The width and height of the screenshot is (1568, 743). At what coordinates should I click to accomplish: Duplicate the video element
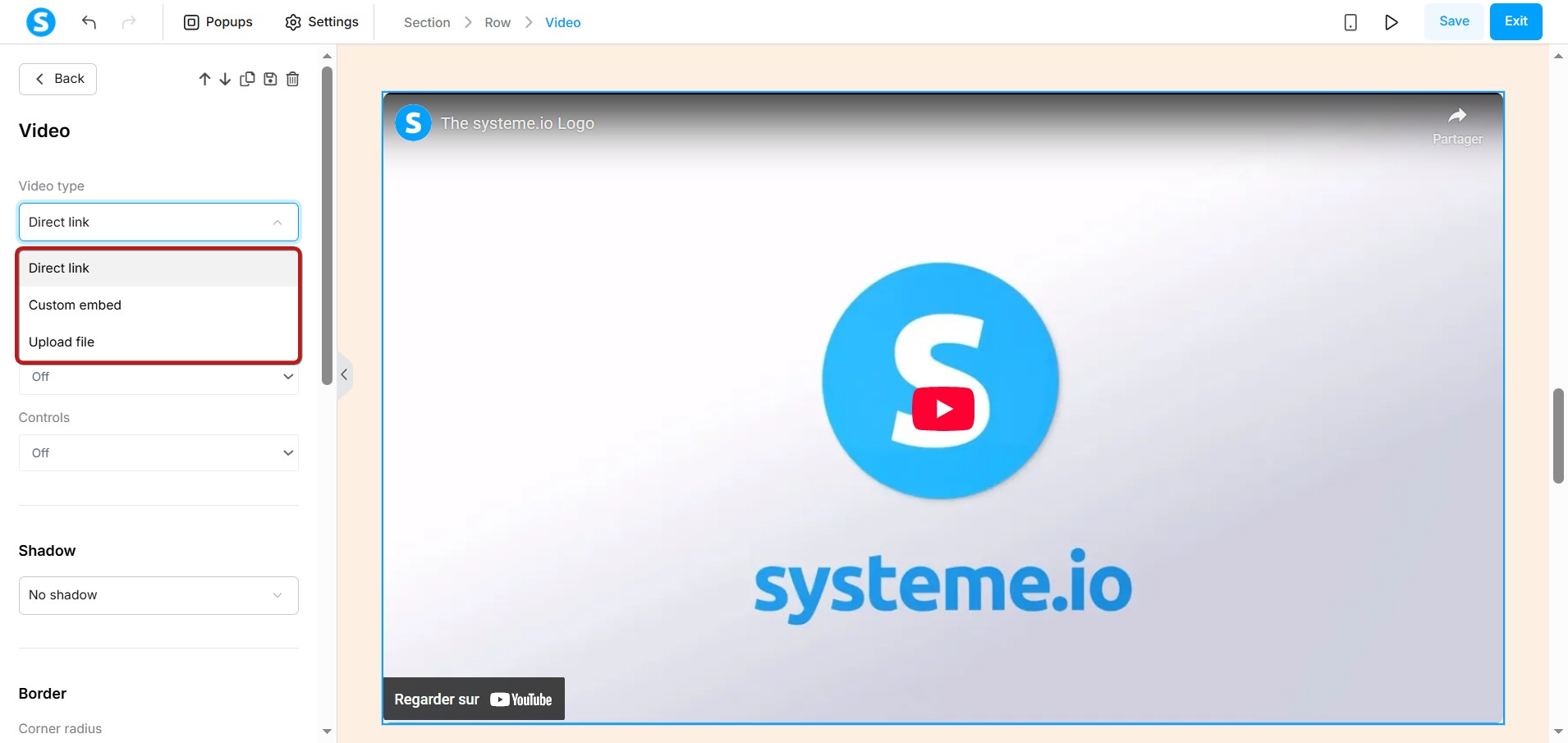[x=247, y=79]
